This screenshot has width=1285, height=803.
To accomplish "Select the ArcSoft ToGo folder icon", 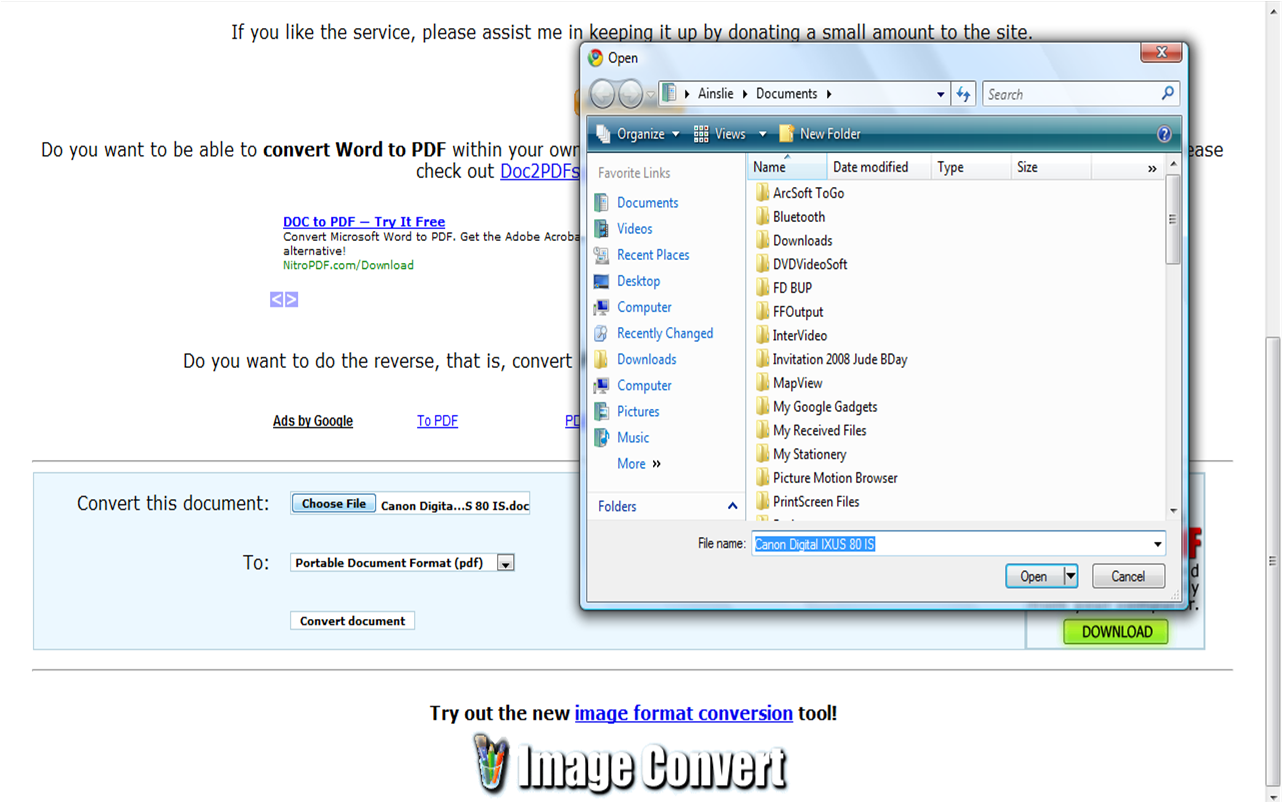I will (762, 193).
